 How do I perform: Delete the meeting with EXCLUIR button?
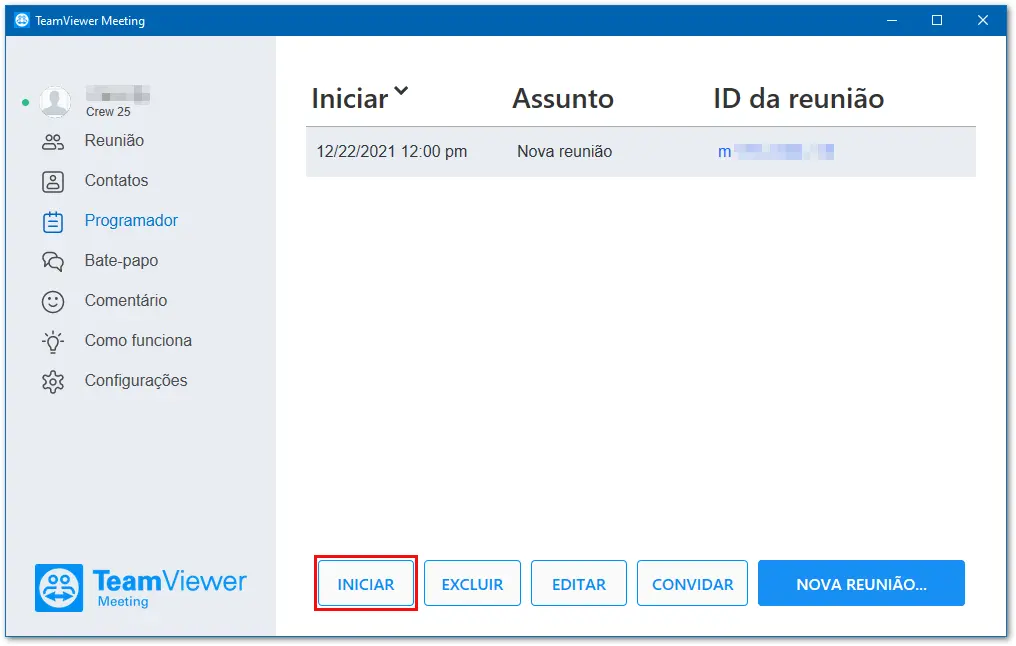(x=472, y=584)
